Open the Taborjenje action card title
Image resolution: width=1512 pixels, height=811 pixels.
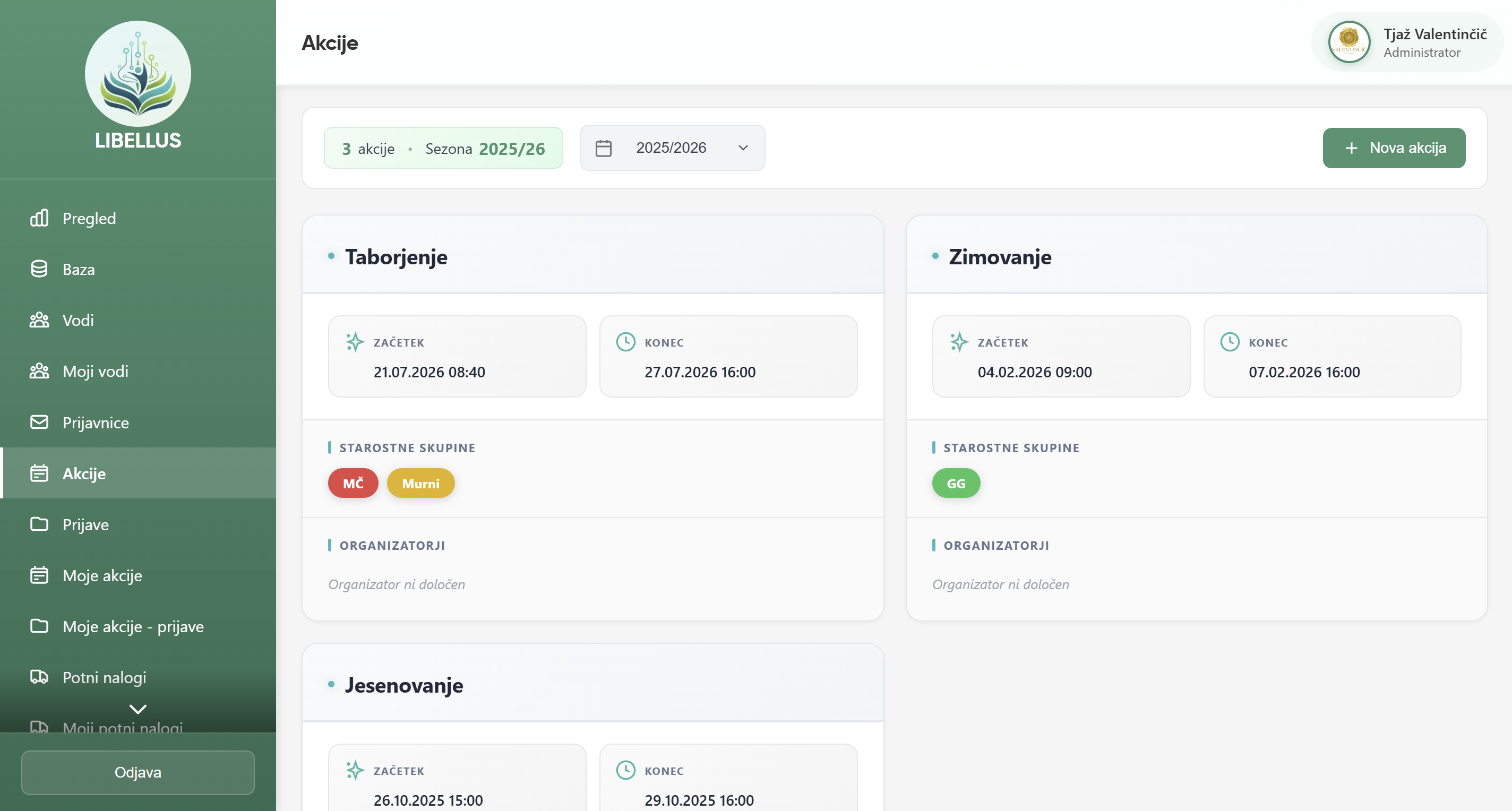pyautogui.click(x=396, y=256)
